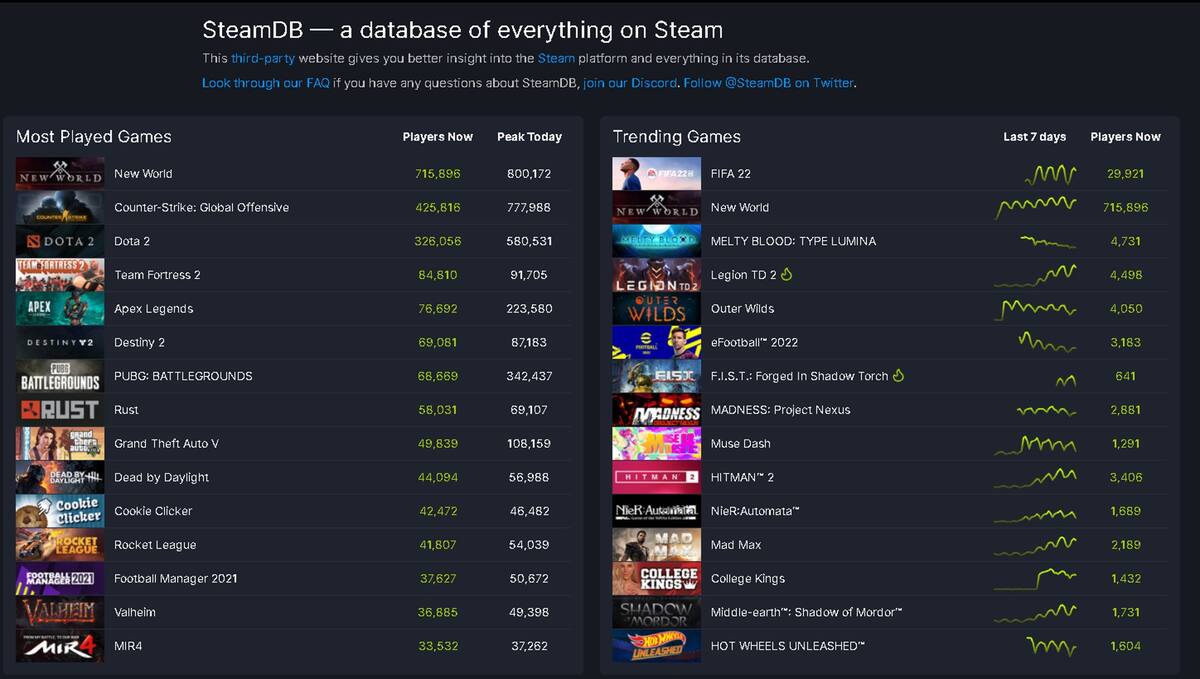
Task: Open the Football Manager 2021 thumbnail
Action: point(60,579)
